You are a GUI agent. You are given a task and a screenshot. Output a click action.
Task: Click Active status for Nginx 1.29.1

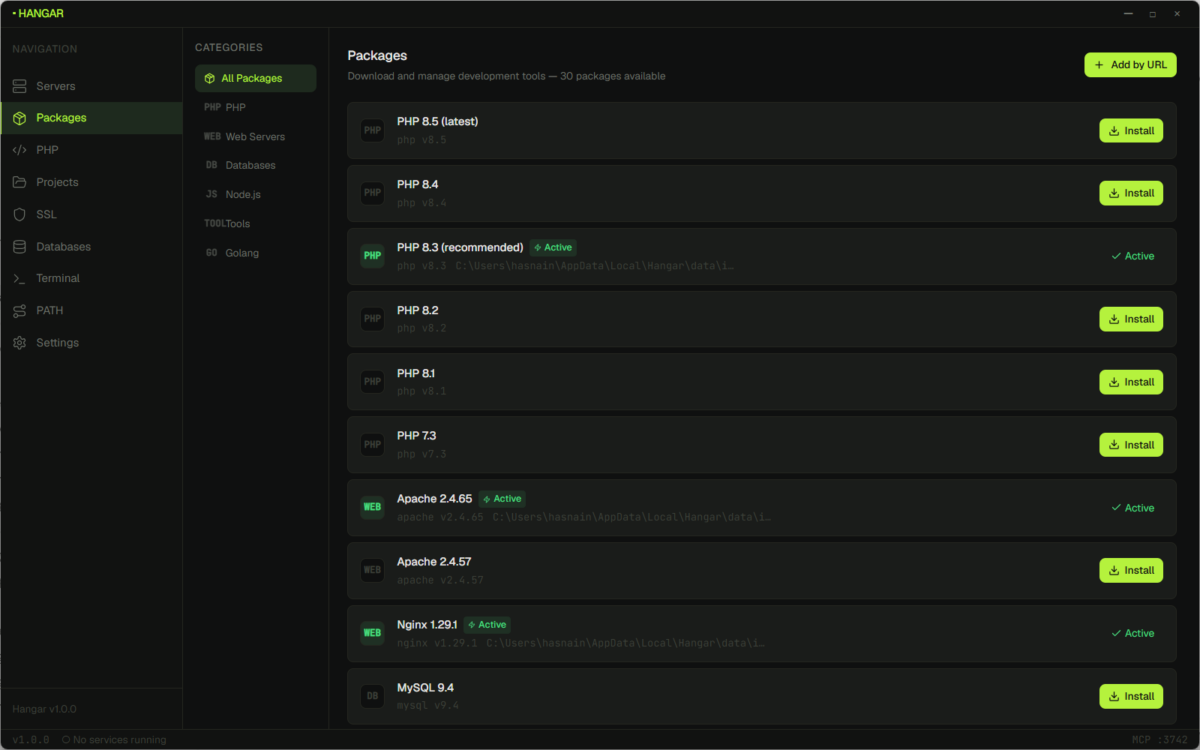[1132, 633]
